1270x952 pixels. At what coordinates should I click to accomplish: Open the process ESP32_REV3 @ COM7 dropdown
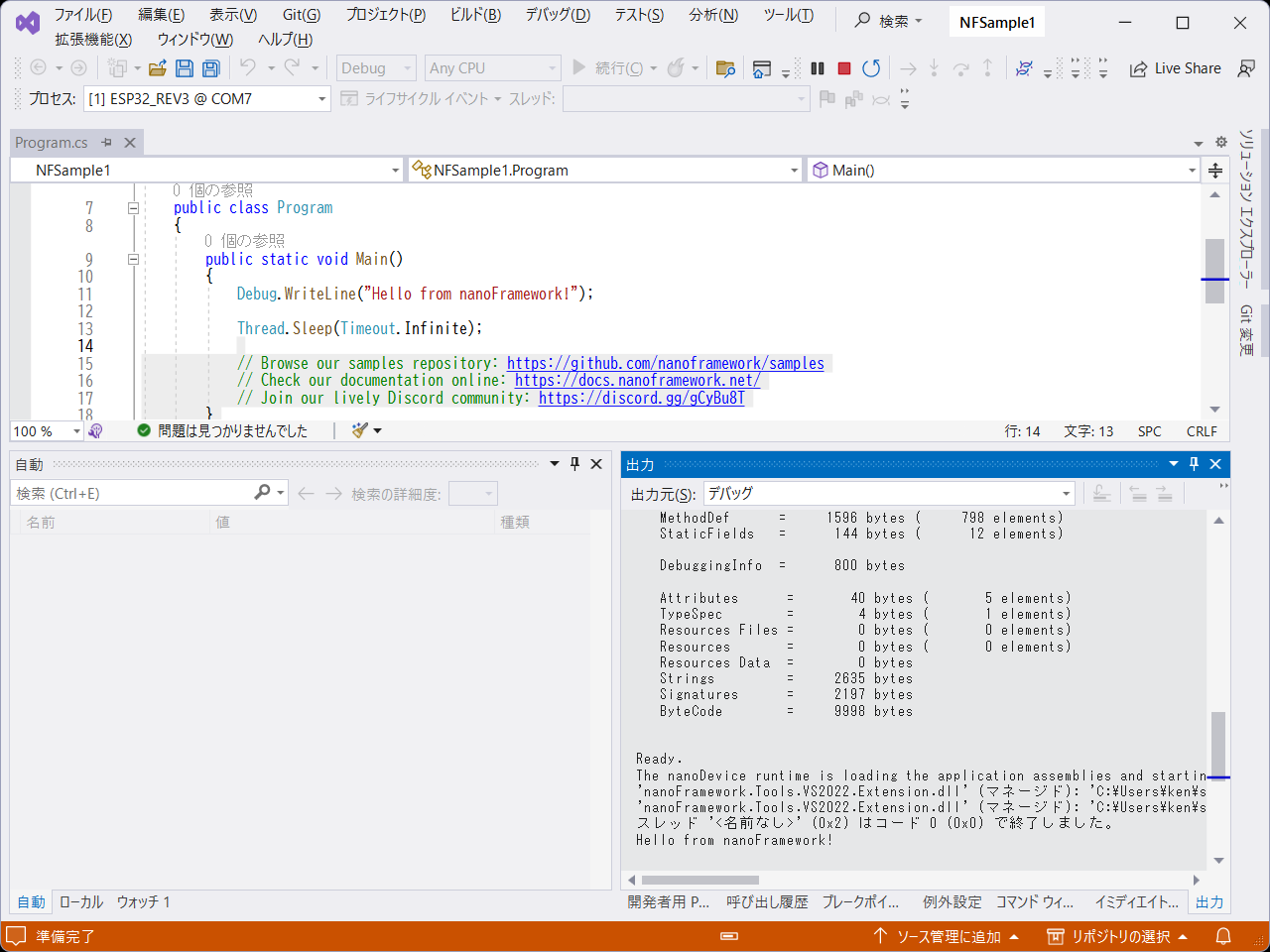tap(207, 99)
